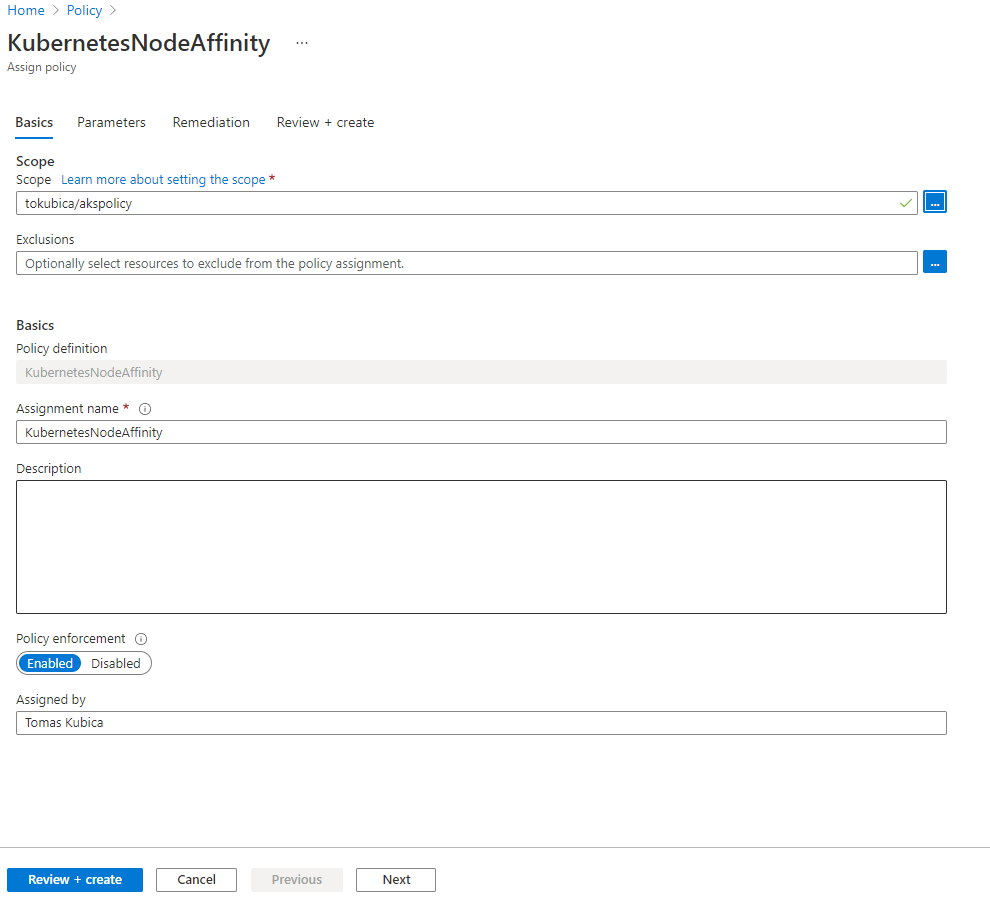This screenshot has height=897, width=990.
Task: Select the Basics tab
Action: (34, 122)
